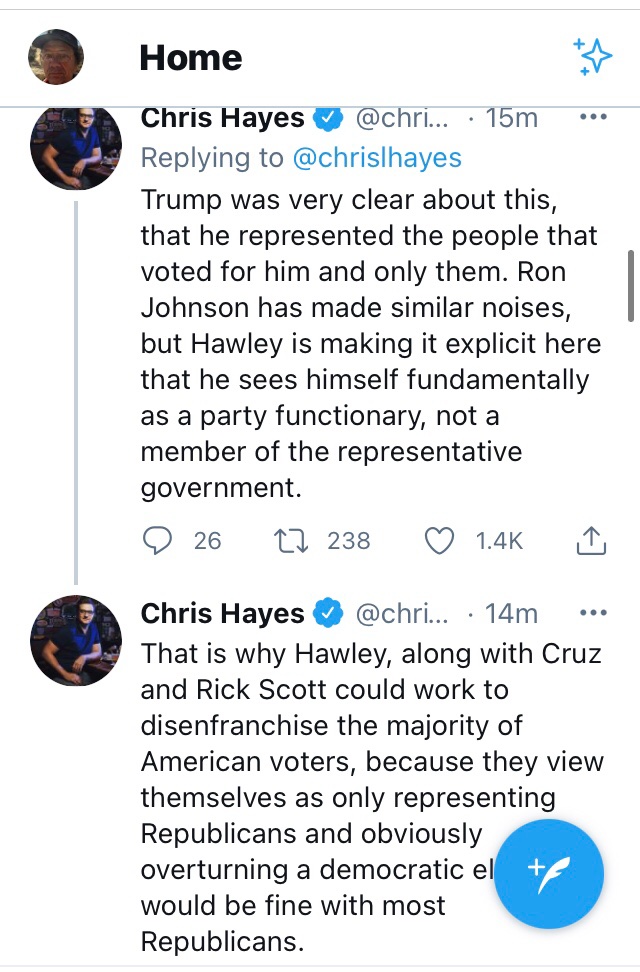Share the first Chris Hayes tweet
The width and height of the screenshot is (640, 972).
tap(591, 541)
